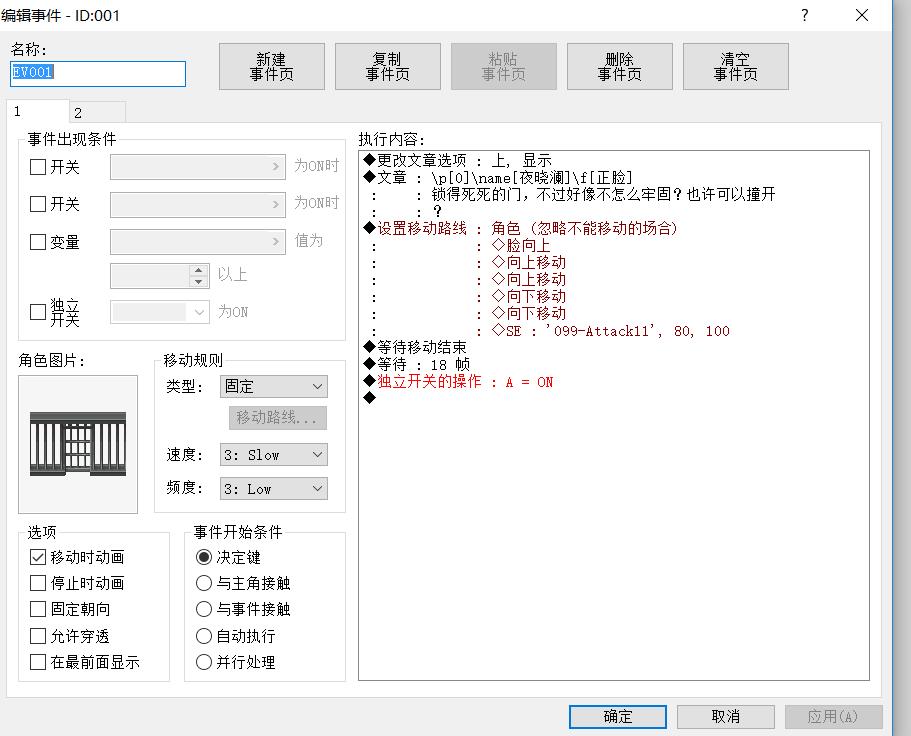This screenshot has width=911, height=736.
Task: Select the 与主角接触 start condition
Action: click(x=204, y=583)
